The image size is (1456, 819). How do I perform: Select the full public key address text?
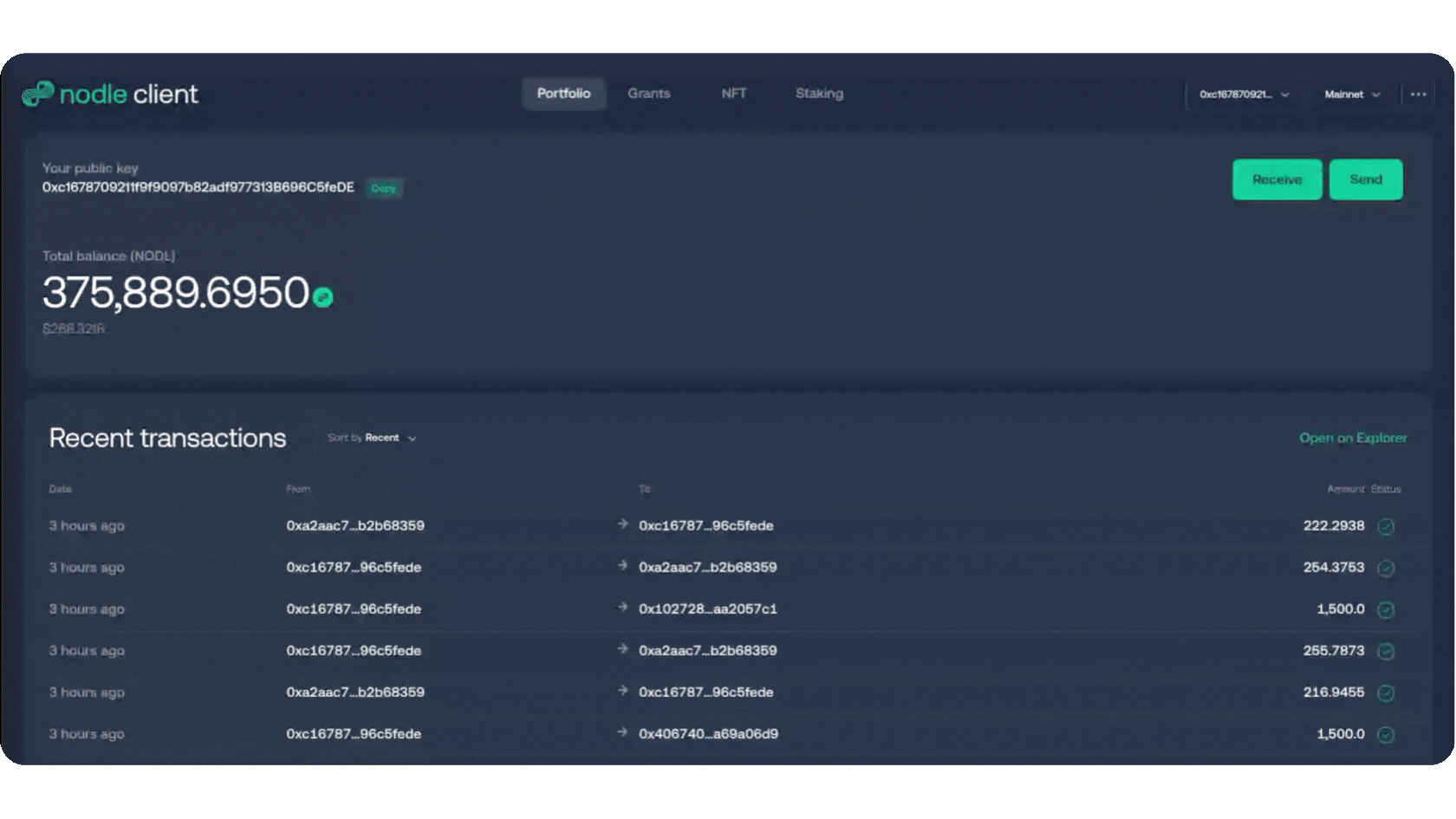(198, 187)
